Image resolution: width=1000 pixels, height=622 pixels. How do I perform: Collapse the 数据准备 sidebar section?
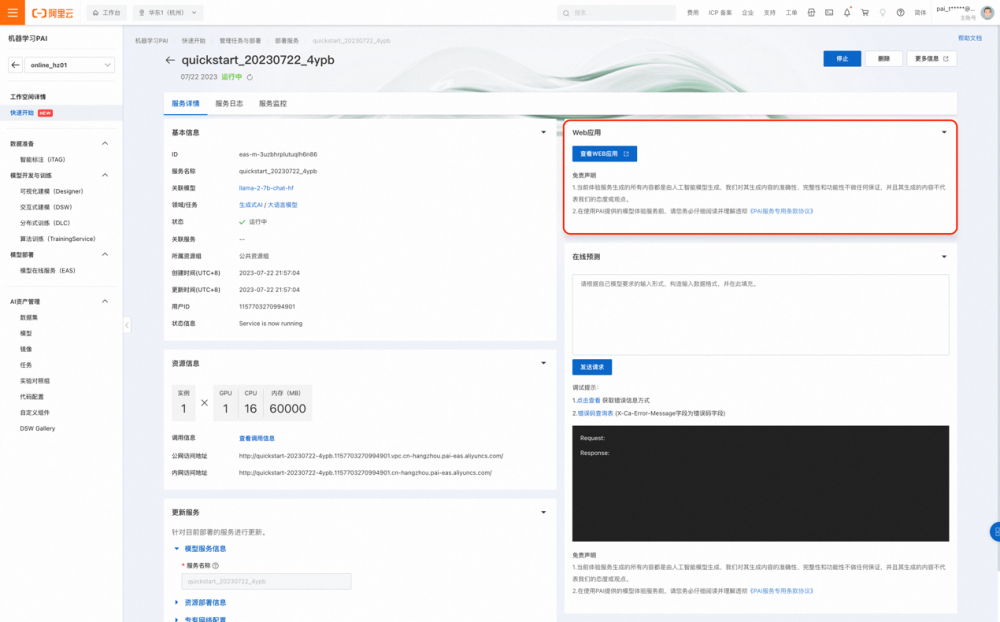[x=105, y=144]
